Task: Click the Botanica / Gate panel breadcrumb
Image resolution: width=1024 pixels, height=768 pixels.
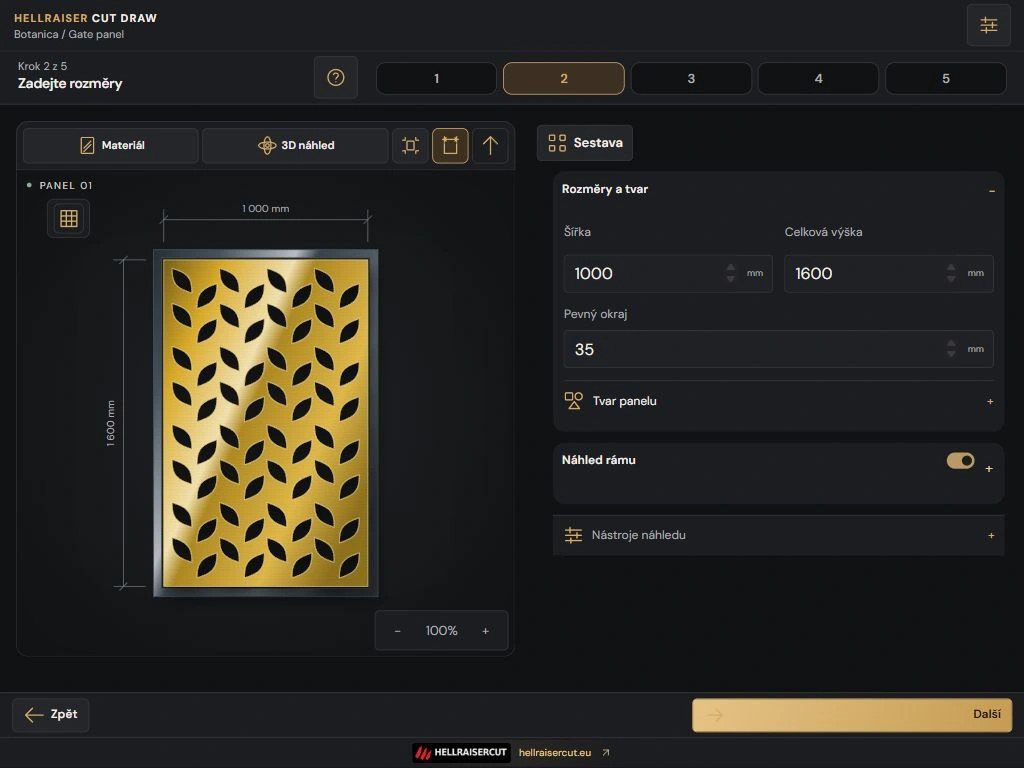Action: 69,35
